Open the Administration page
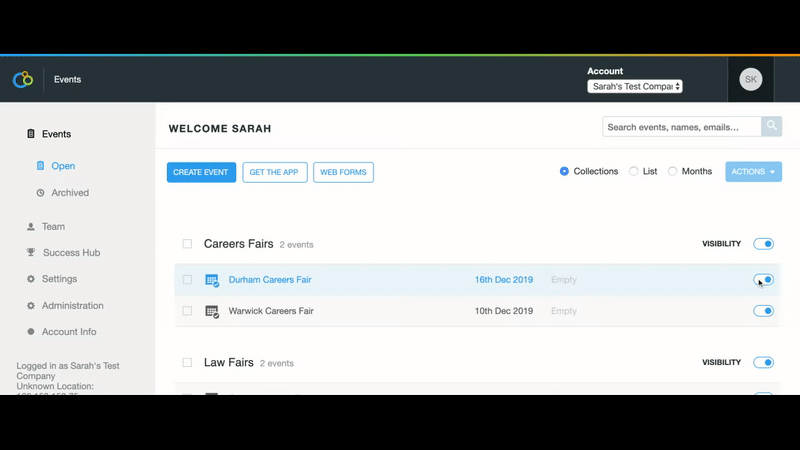800x450 pixels. point(72,306)
